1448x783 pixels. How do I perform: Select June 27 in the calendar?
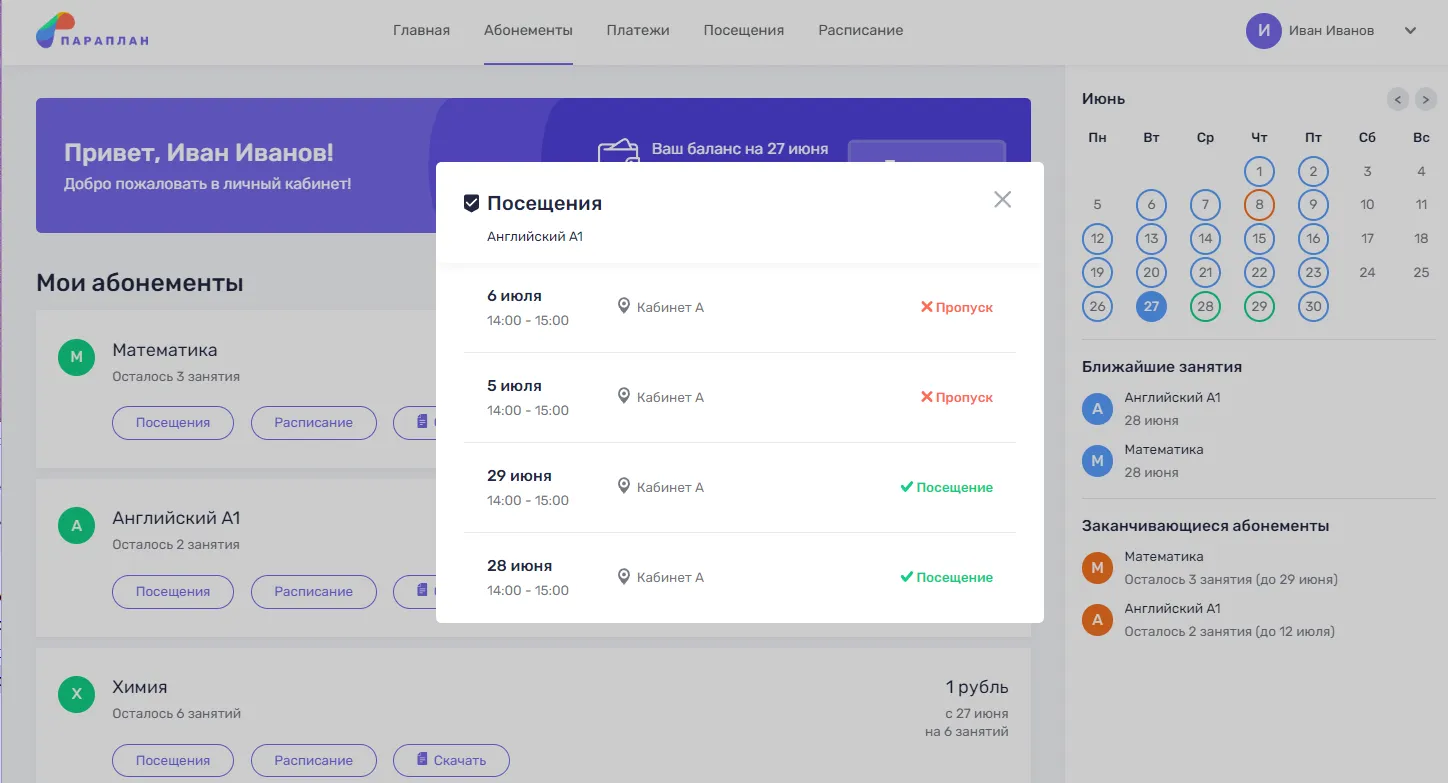pos(1151,306)
